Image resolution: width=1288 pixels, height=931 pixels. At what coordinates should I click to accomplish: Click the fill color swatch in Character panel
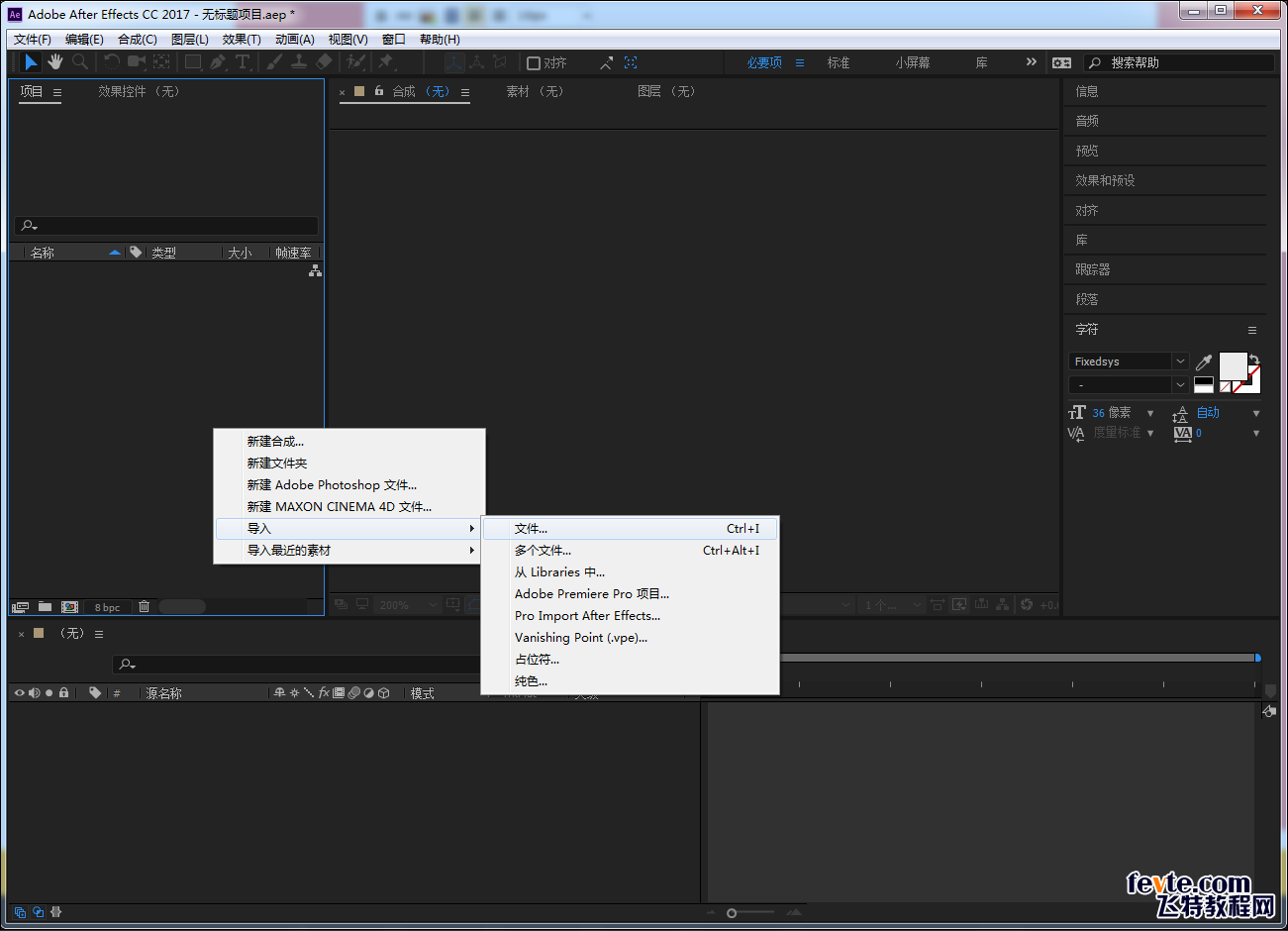point(1233,366)
